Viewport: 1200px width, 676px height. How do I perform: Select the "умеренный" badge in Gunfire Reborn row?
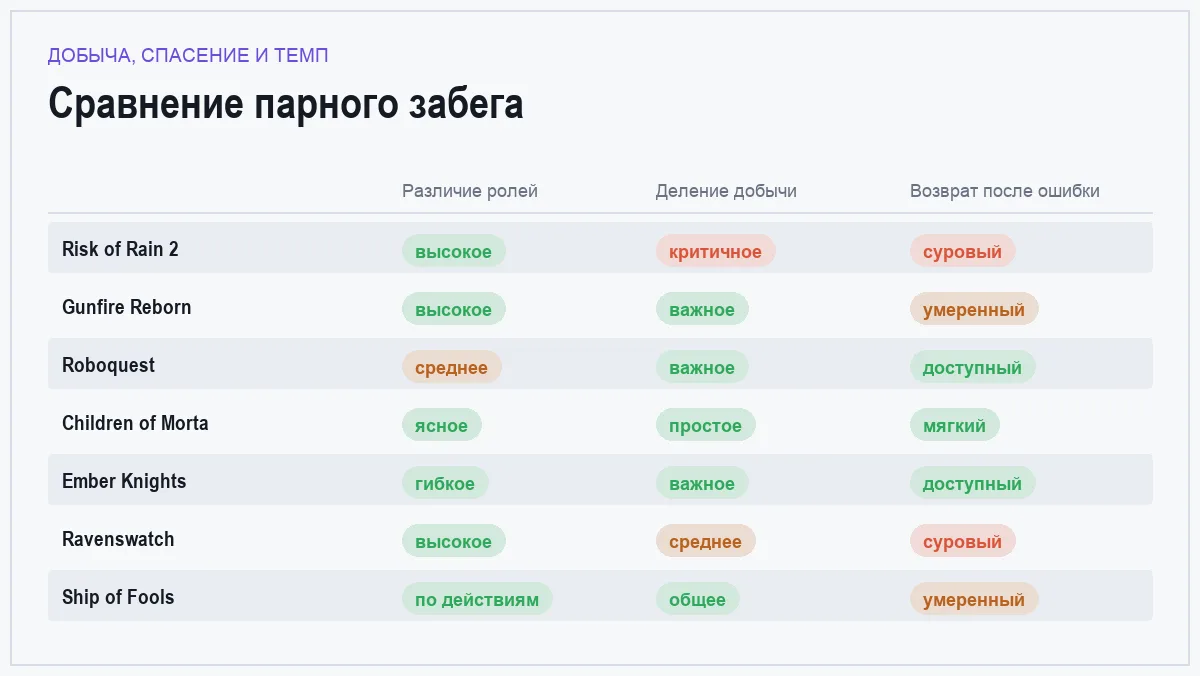pos(974,309)
